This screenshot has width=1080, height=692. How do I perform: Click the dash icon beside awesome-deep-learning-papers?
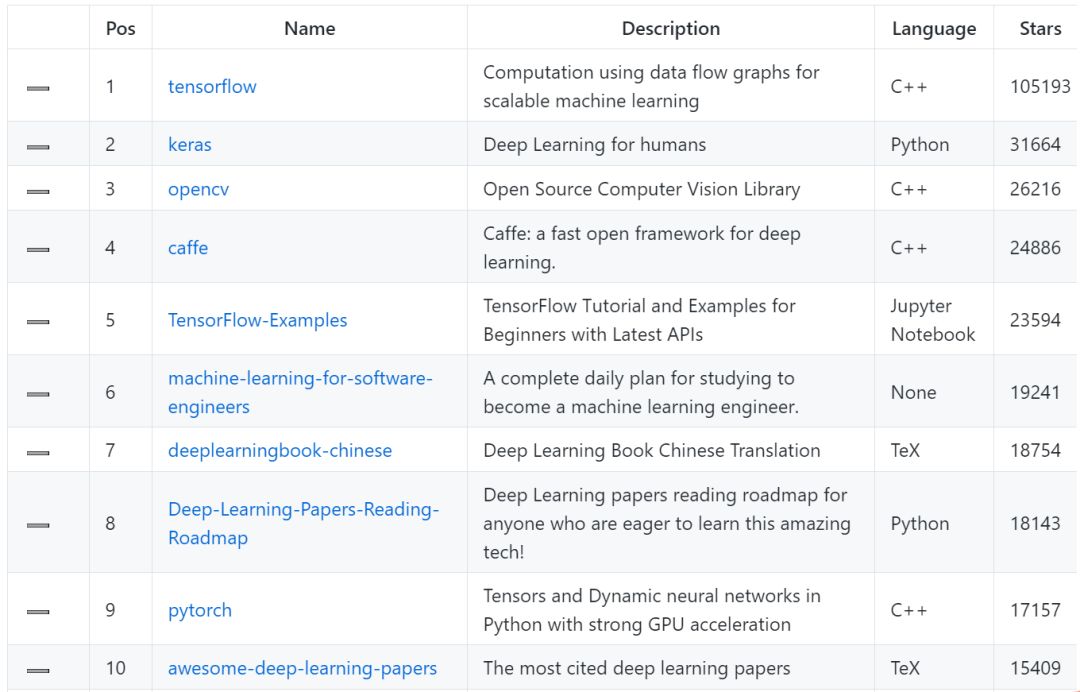coord(38,670)
